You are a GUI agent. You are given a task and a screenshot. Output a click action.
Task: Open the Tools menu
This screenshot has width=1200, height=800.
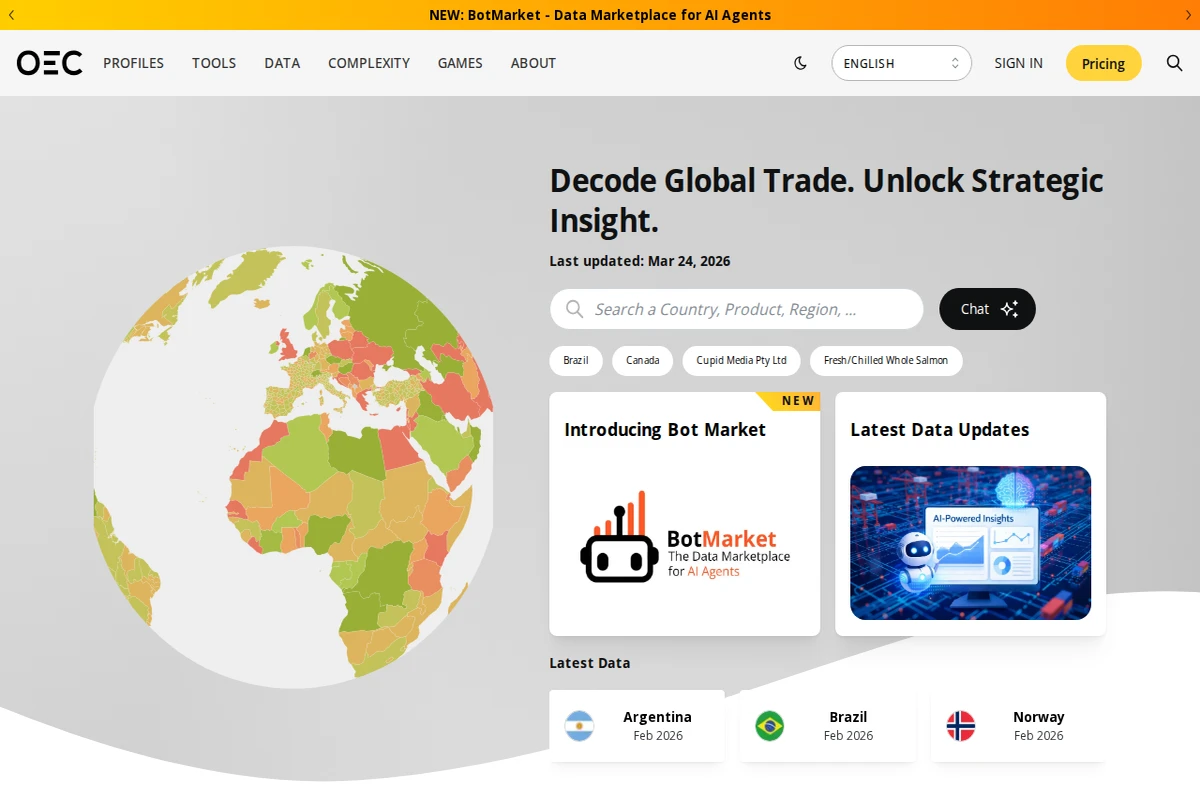tap(214, 63)
